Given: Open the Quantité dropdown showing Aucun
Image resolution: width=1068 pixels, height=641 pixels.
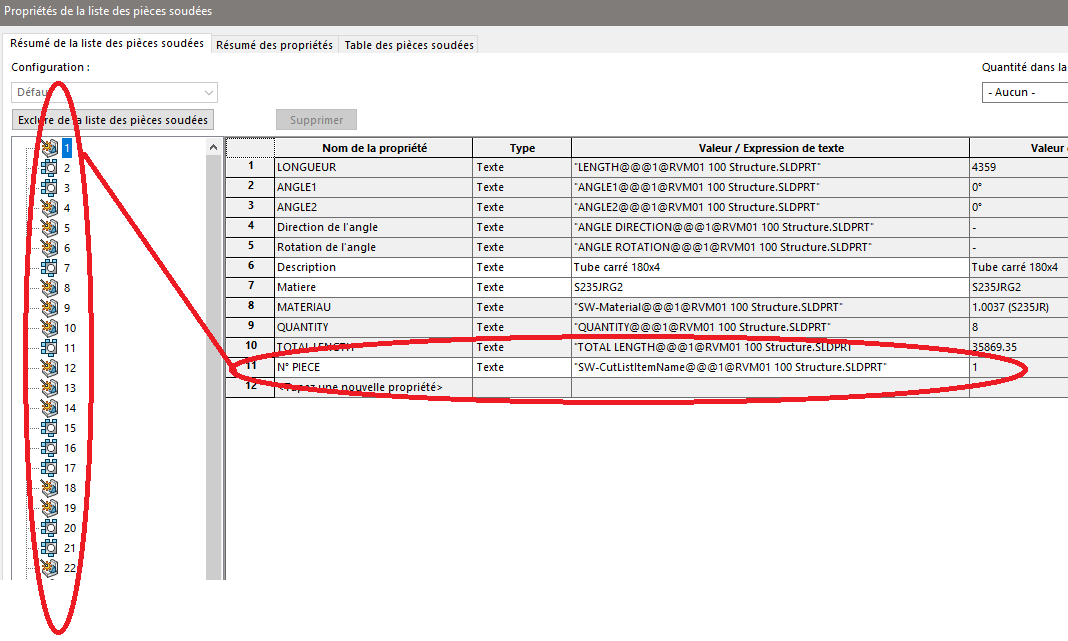Looking at the screenshot, I should [x=1024, y=92].
